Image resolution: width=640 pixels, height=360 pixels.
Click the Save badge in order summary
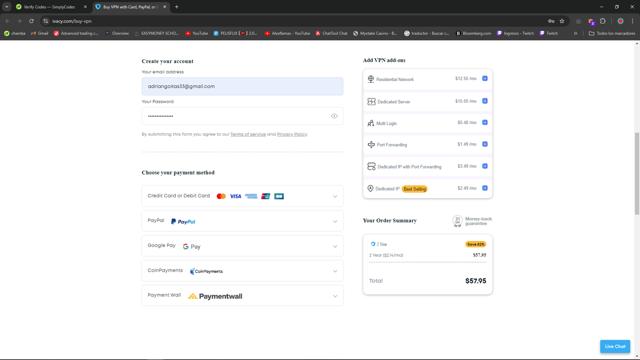476,244
